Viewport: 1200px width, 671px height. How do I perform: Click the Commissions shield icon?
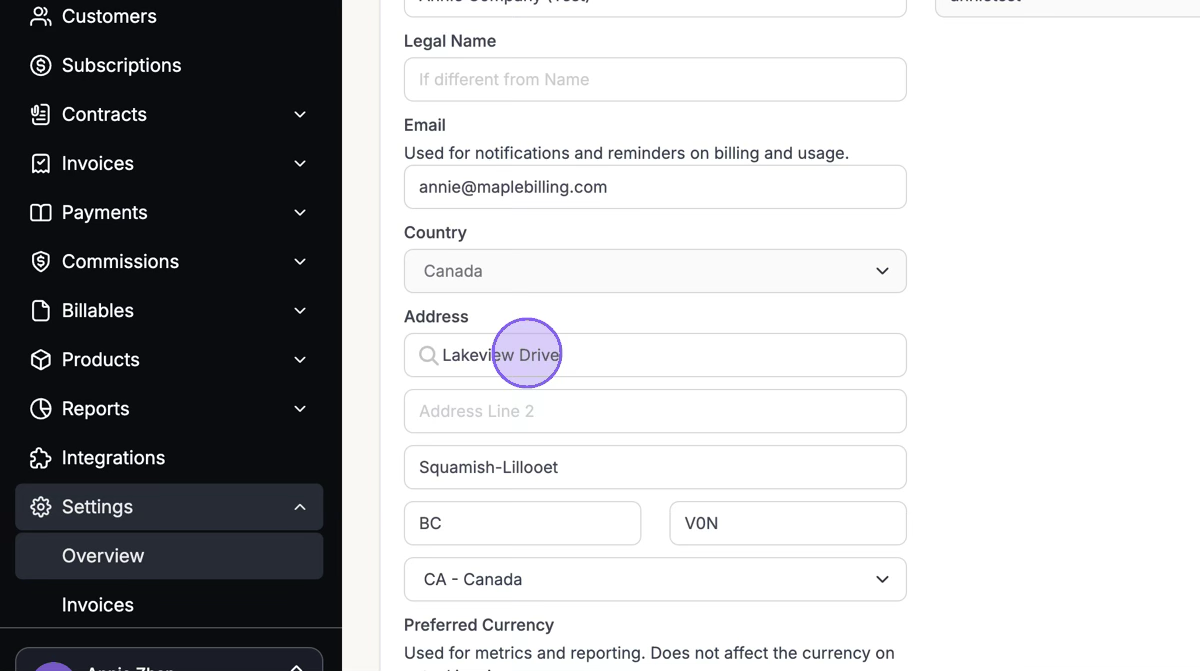pyautogui.click(x=40, y=261)
